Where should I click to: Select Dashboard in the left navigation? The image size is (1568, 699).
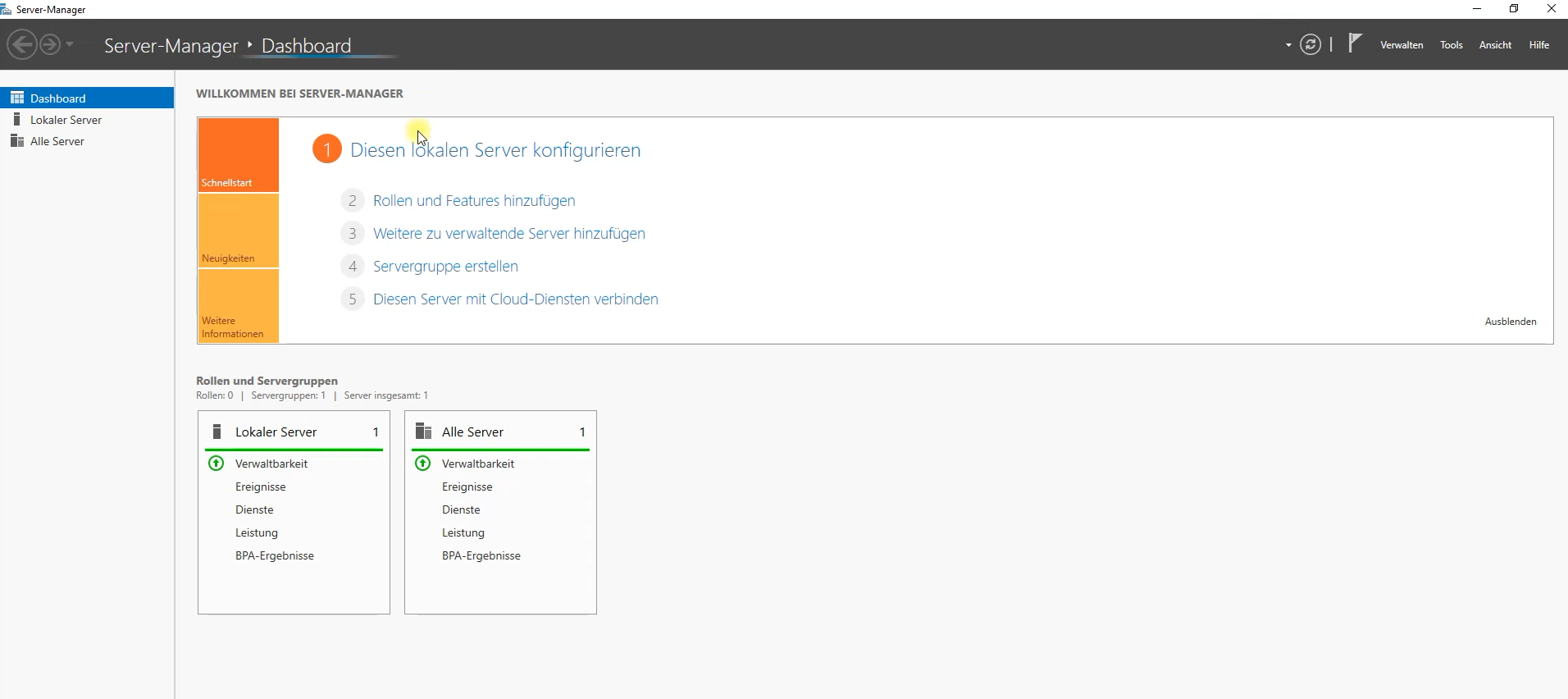[x=87, y=98]
